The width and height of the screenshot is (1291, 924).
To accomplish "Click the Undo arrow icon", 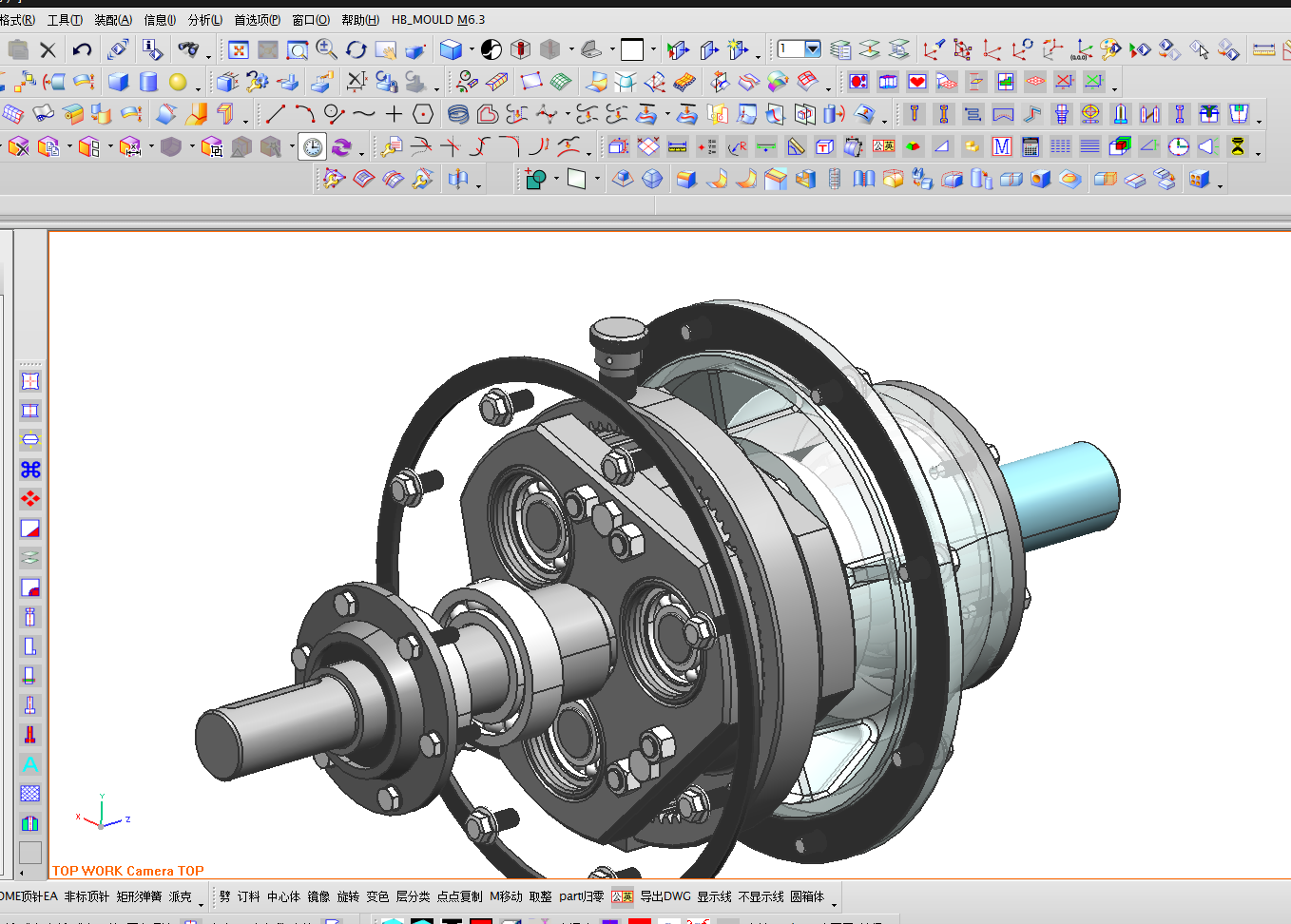I will [82, 49].
